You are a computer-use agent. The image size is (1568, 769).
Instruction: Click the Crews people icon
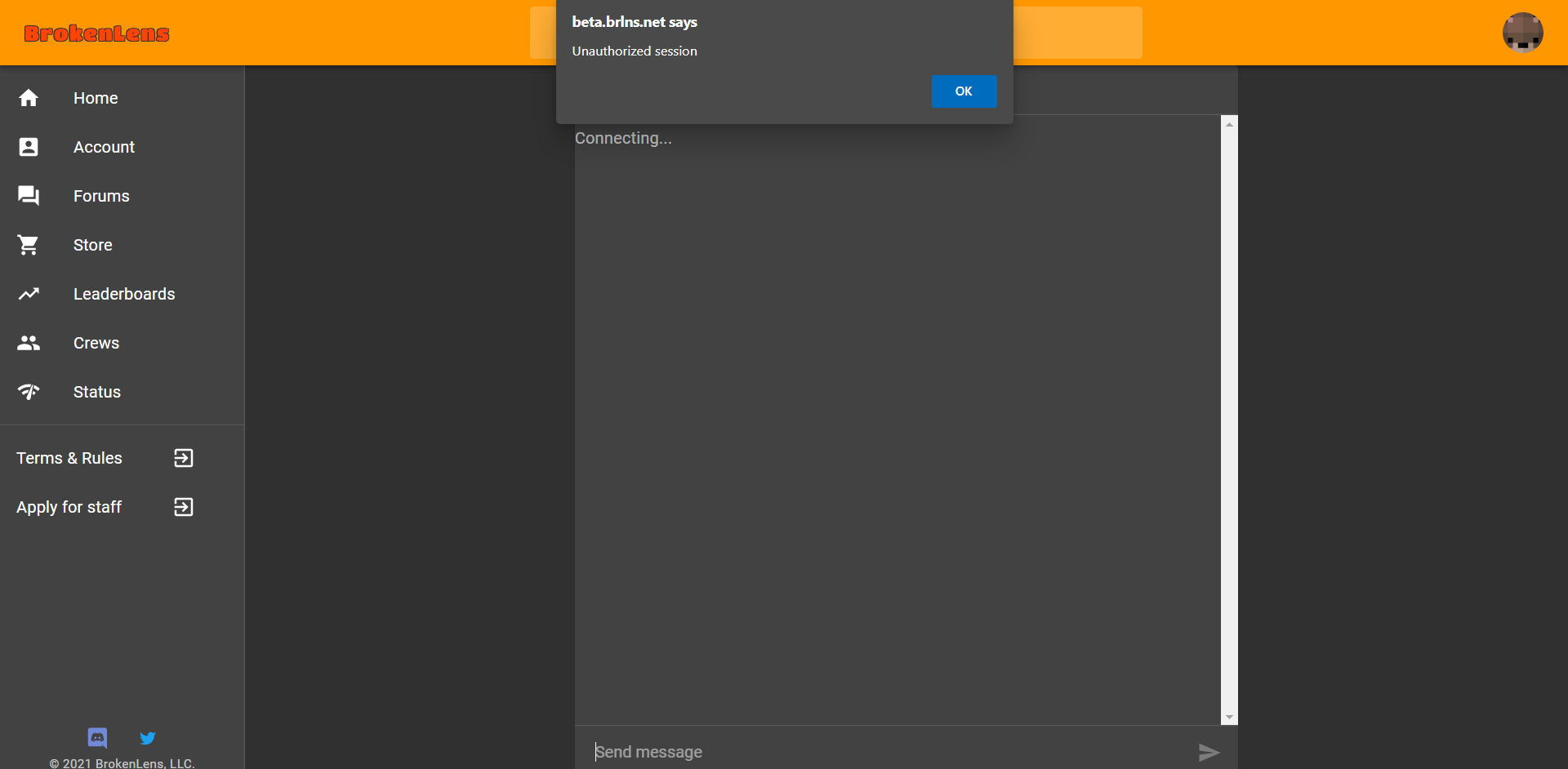click(x=29, y=343)
